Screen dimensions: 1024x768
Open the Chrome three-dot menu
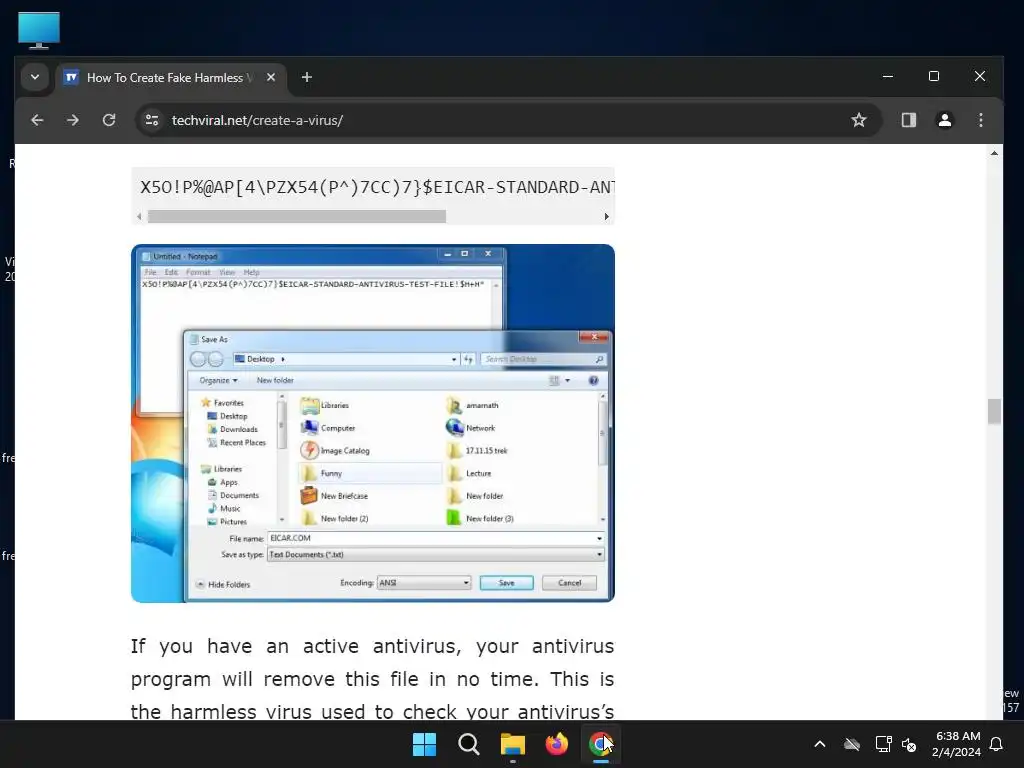pyautogui.click(x=980, y=120)
